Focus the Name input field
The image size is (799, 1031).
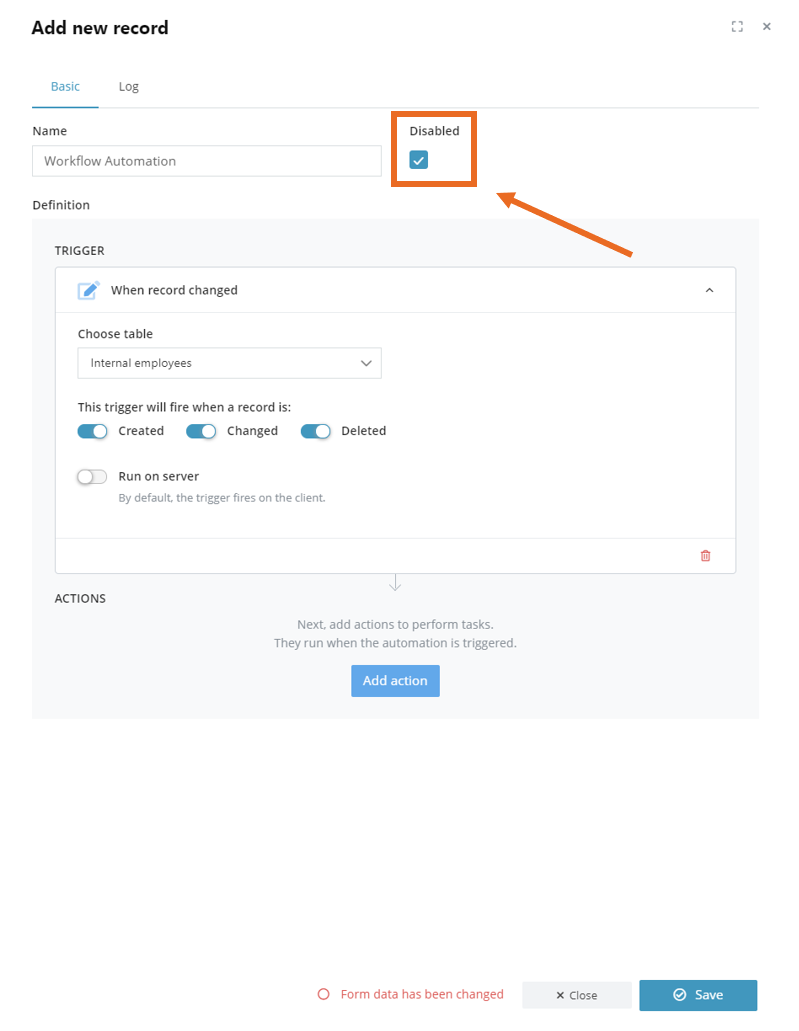coord(206,161)
